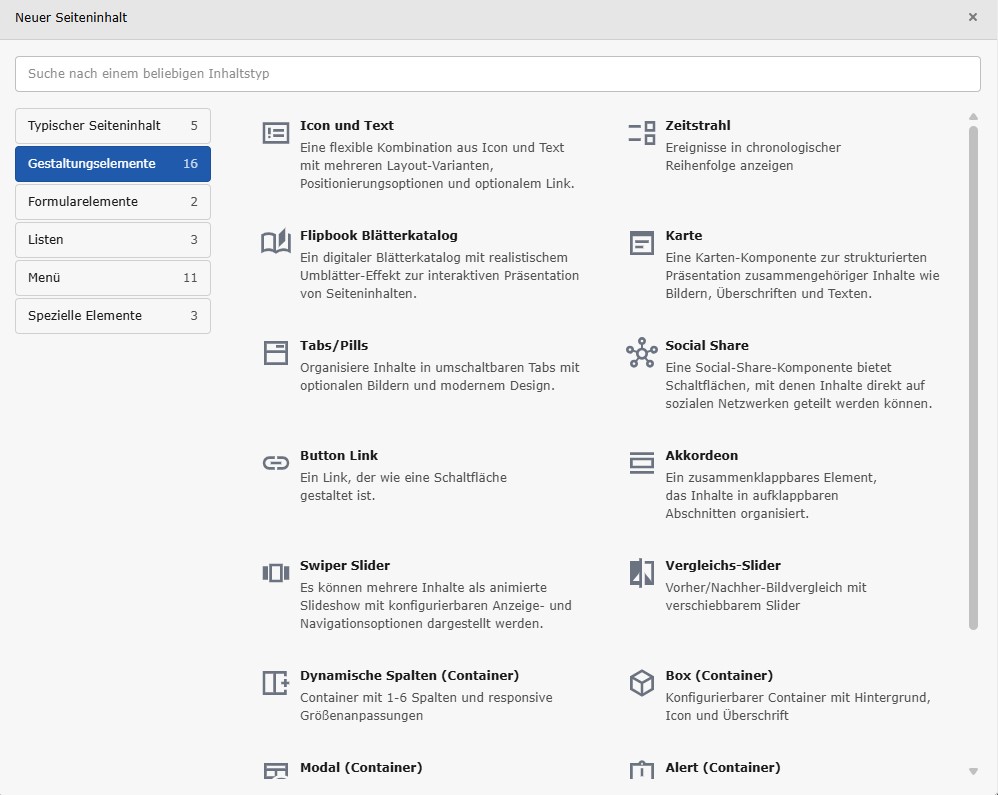Click the Social Share network icon
This screenshot has width=998, height=795.
[641, 353]
